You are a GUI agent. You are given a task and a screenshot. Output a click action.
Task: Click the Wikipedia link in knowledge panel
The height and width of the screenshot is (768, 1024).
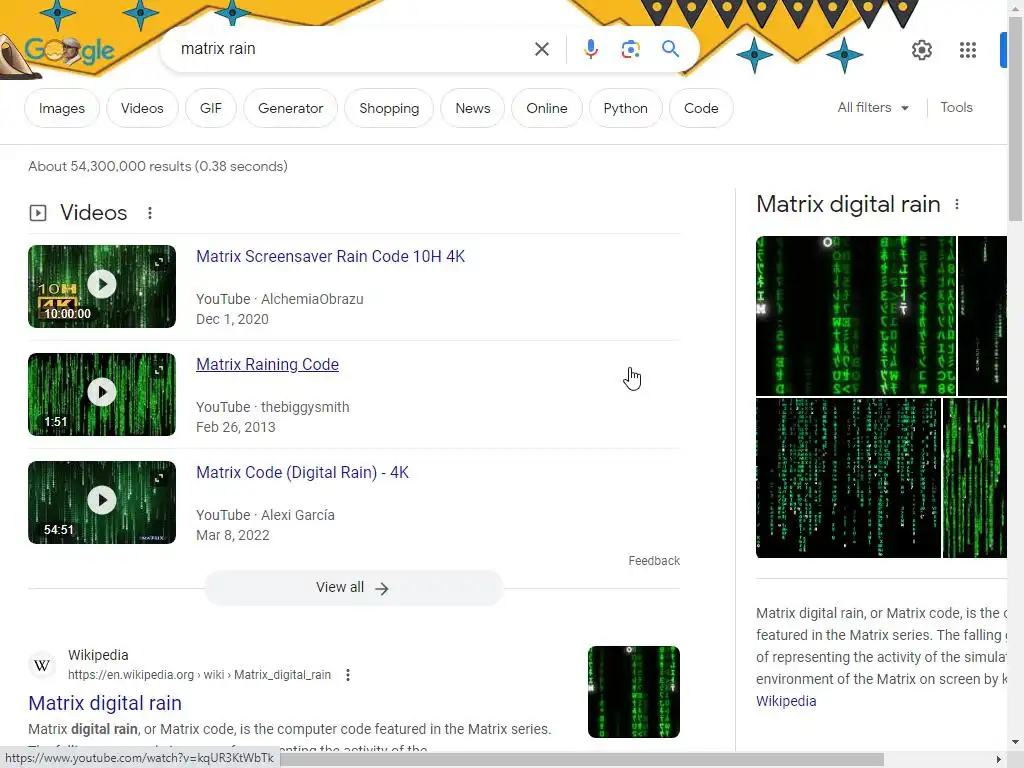[786, 701]
